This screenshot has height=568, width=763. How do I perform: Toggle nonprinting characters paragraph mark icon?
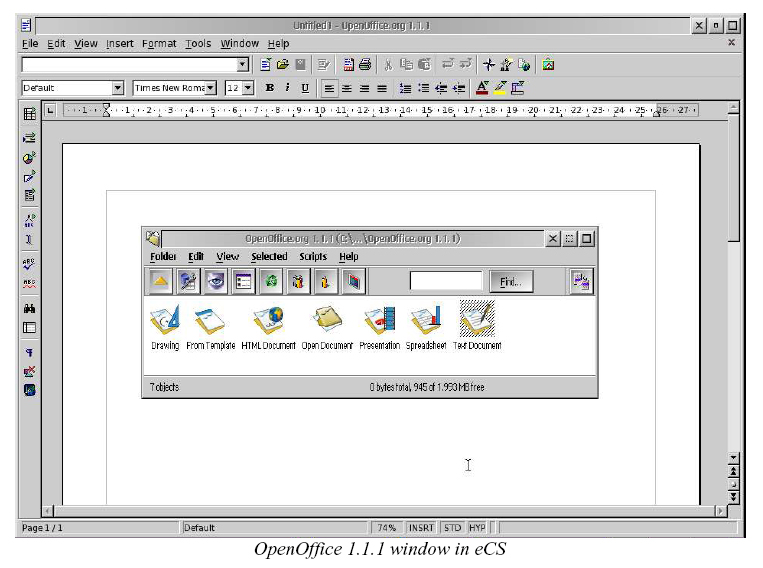click(30, 352)
